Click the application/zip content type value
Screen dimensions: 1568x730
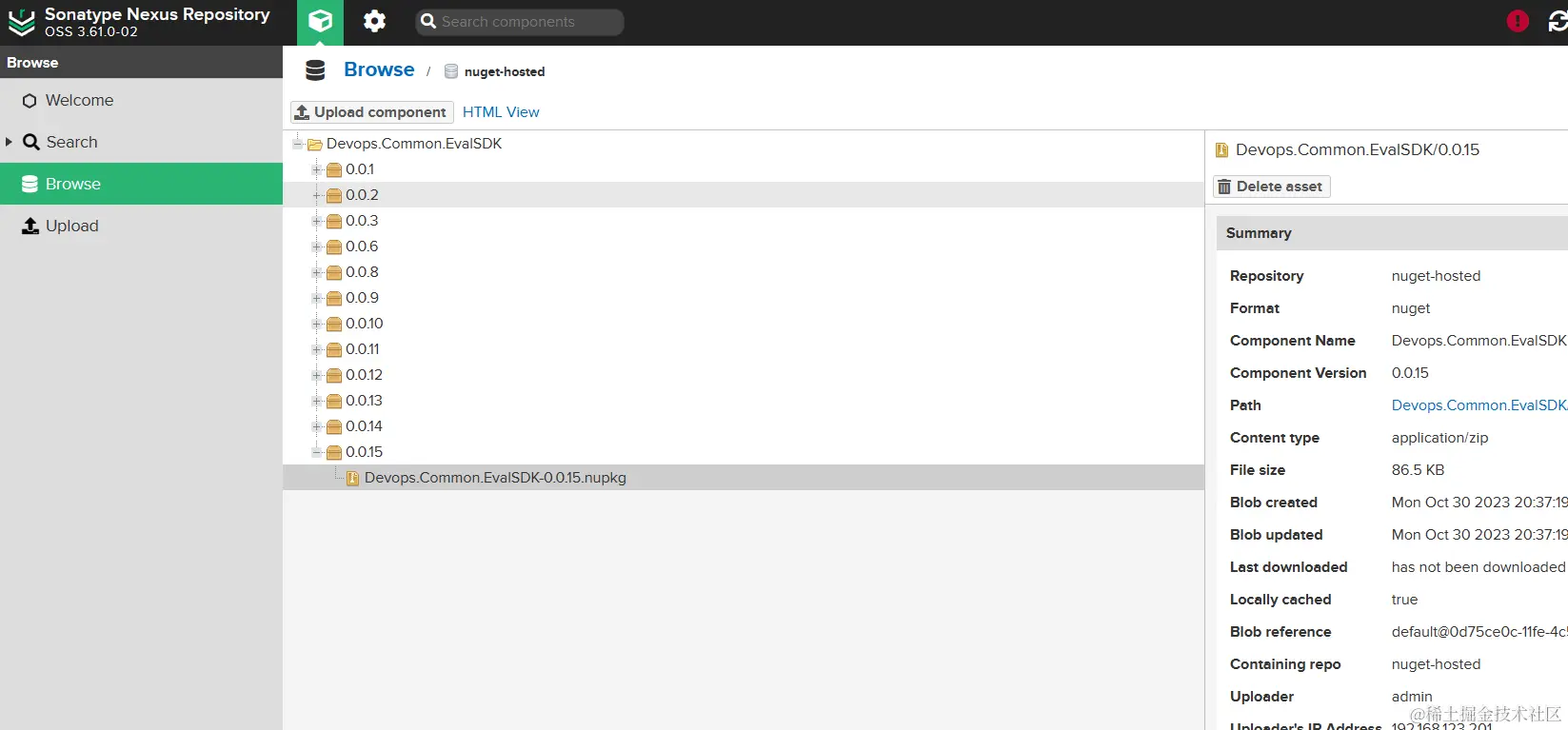(x=1439, y=438)
